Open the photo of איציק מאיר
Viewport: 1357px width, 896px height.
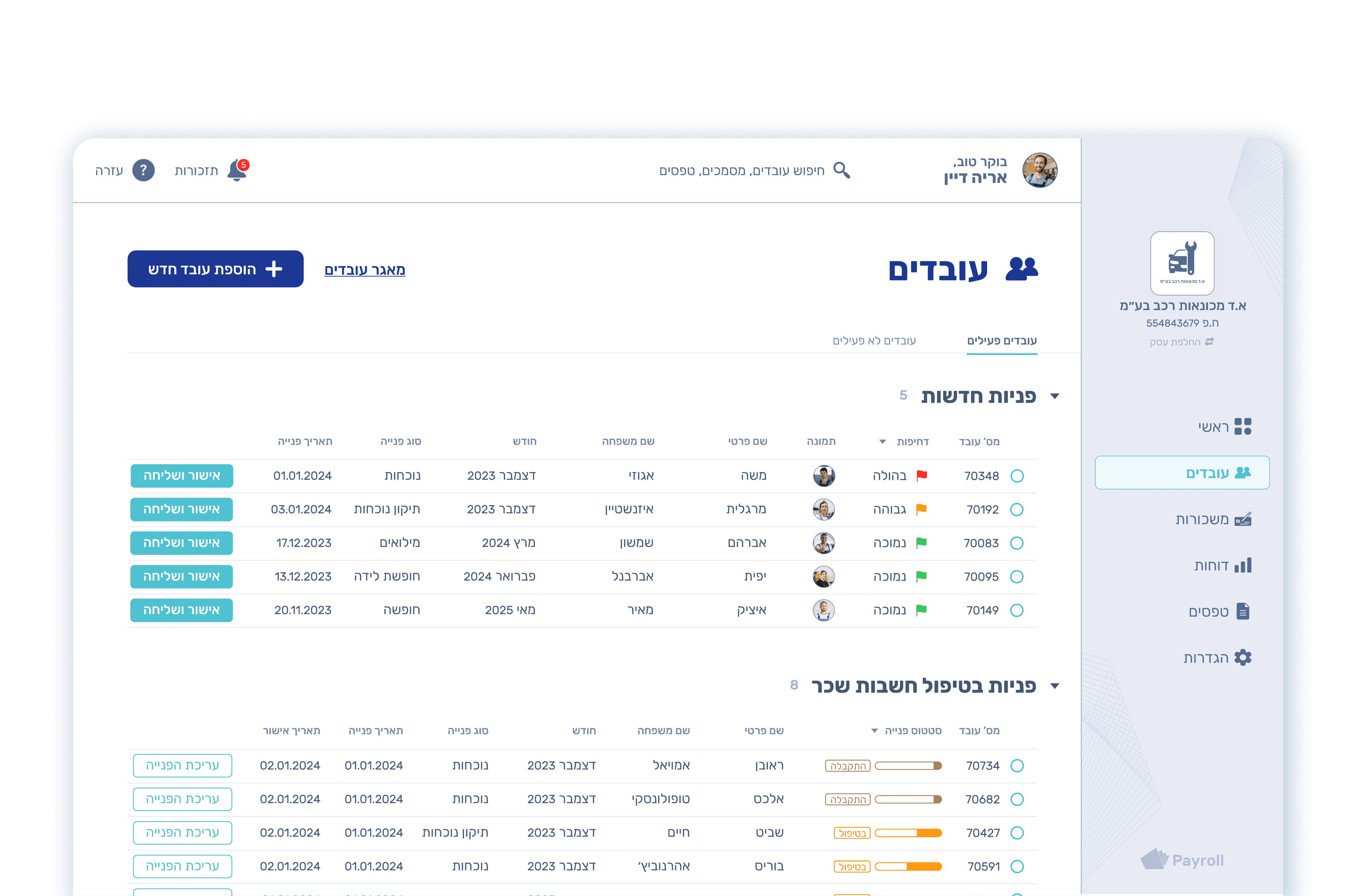click(x=824, y=610)
